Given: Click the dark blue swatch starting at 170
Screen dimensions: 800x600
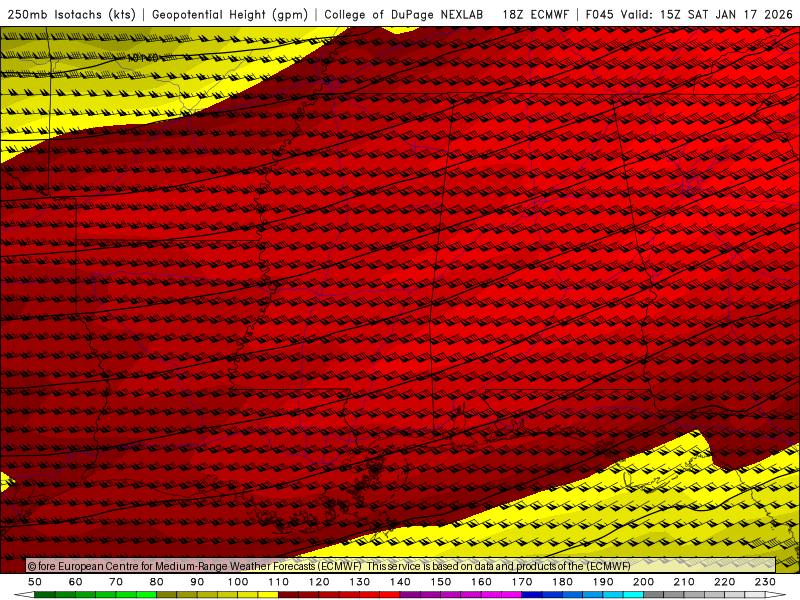Looking at the screenshot, I should tap(532, 595).
